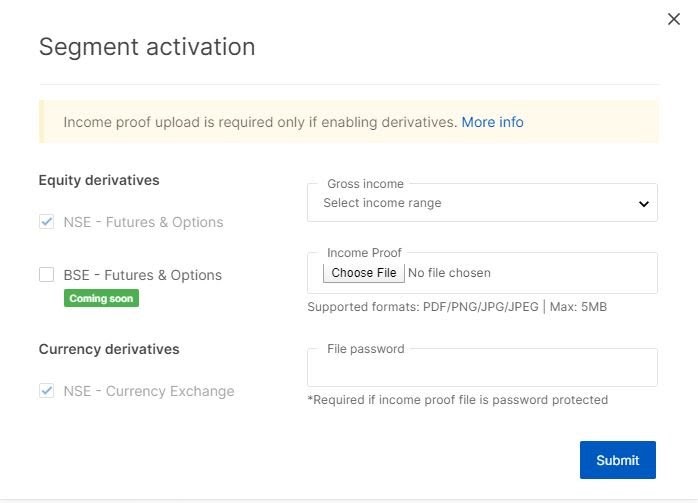Click the 'No file chosen' text
This screenshot has width=698, height=503.
click(449, 273)
